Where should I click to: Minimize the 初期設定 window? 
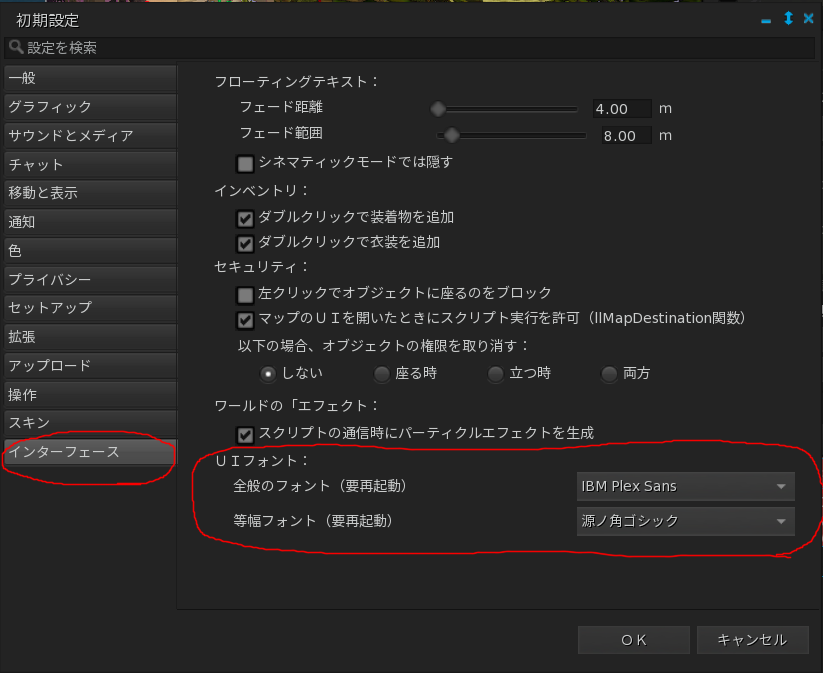tap(766, 20)
